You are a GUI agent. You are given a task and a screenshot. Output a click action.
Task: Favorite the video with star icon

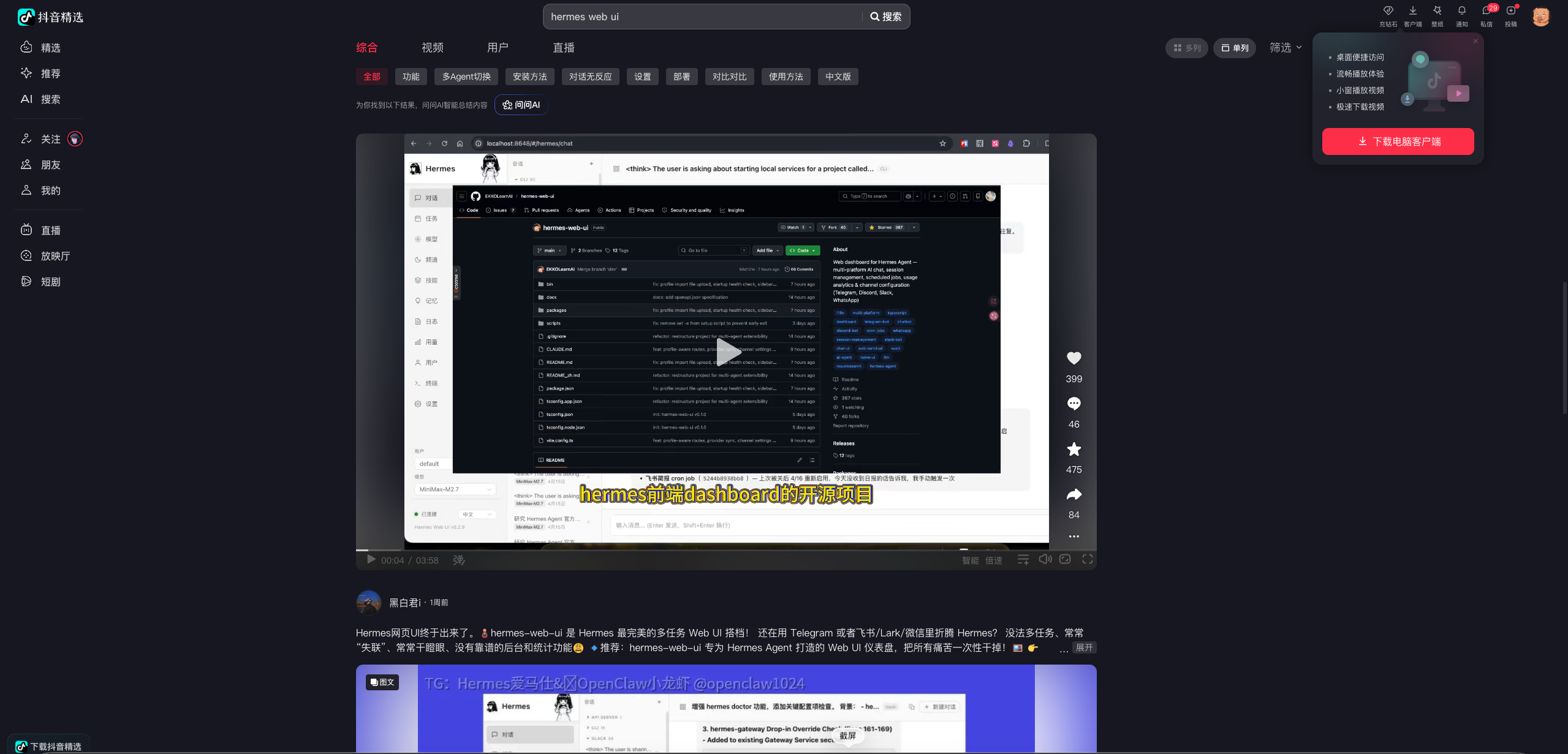(1074, 449)
